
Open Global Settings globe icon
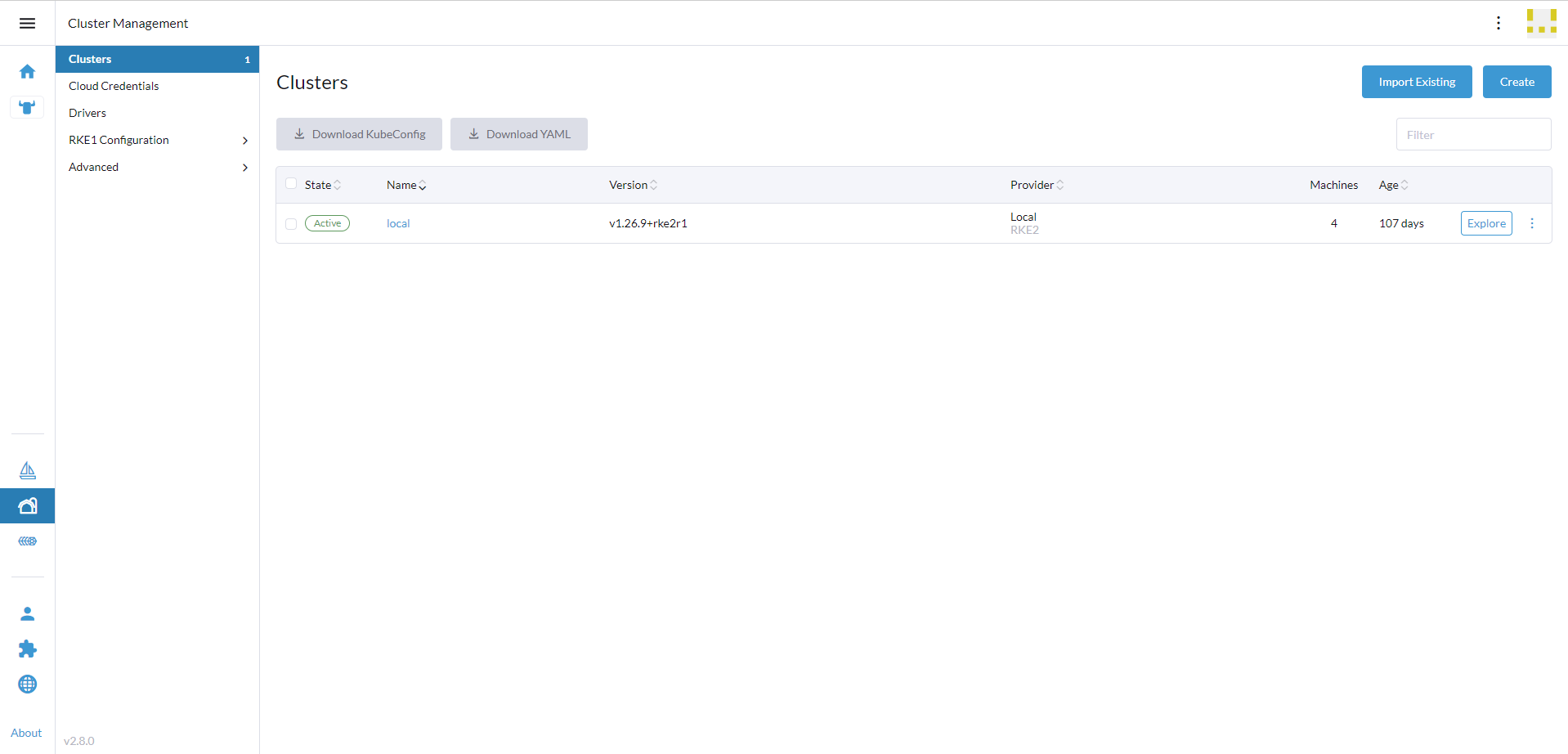click(x=27, y=684)
